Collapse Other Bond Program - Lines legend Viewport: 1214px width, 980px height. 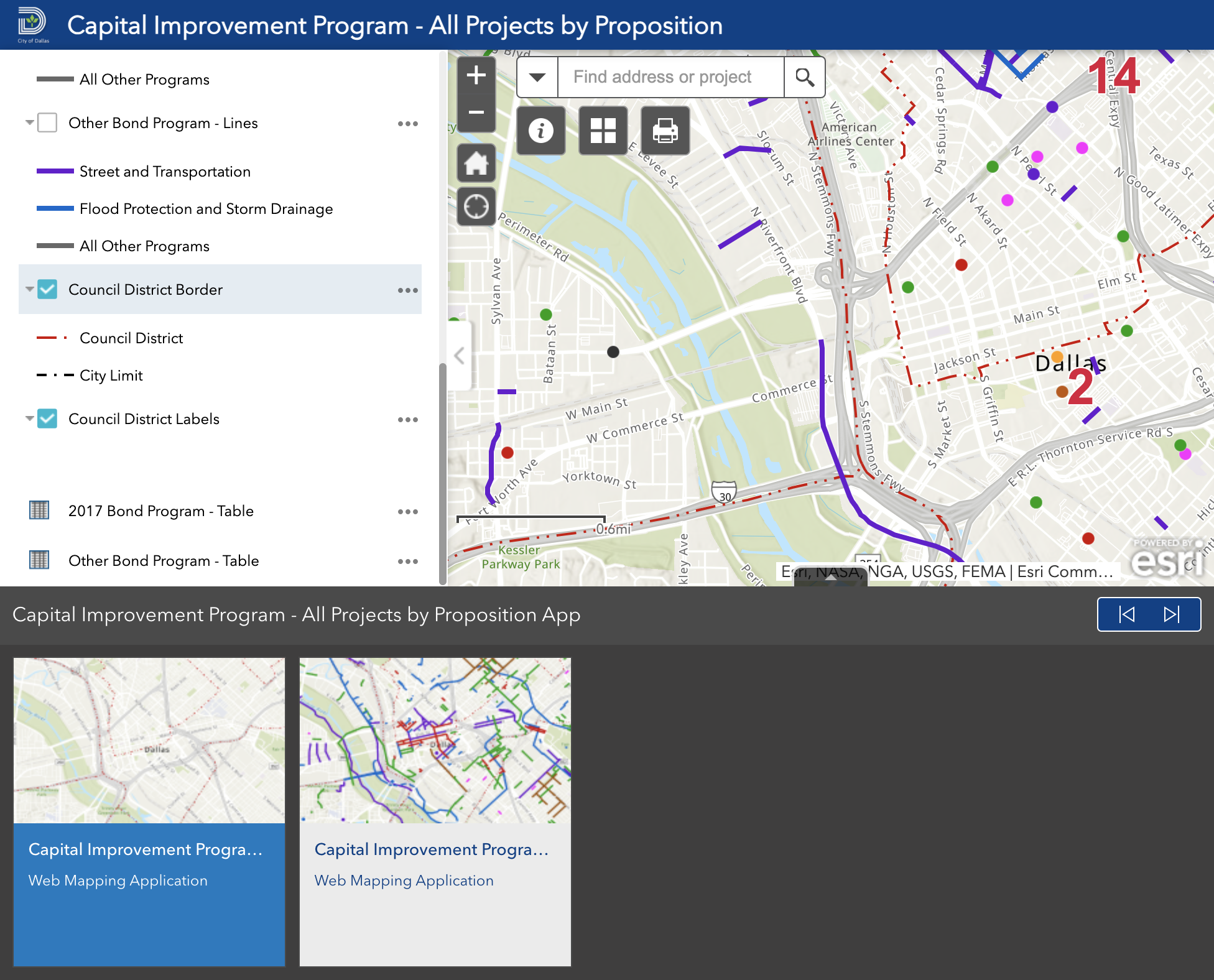click(29, 122)
